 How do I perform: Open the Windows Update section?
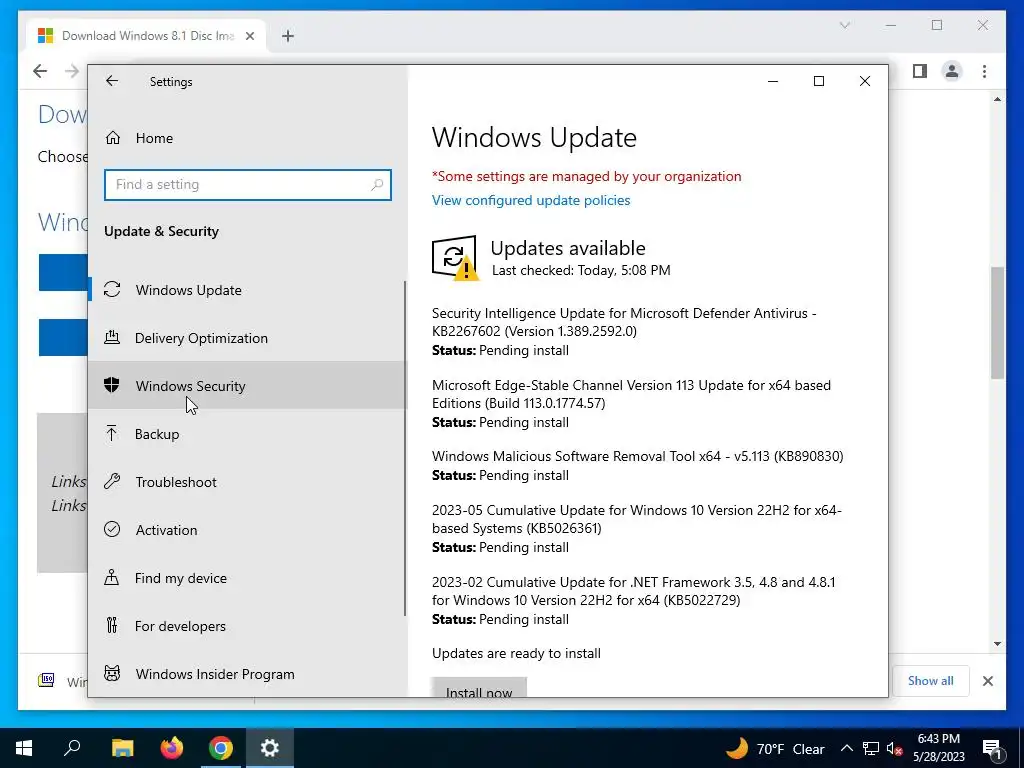click(x=247, y=289)
